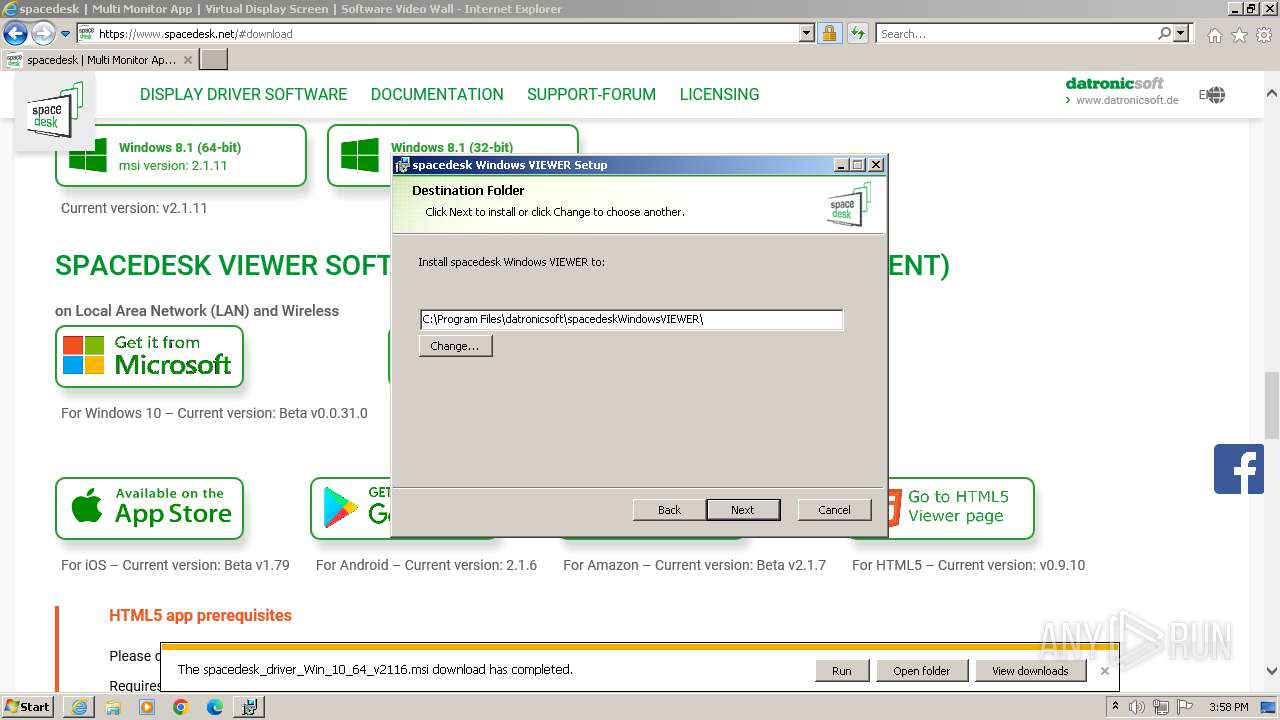
Task: Download Windows 8.1 (64-bit) driver
Action: 181,155
